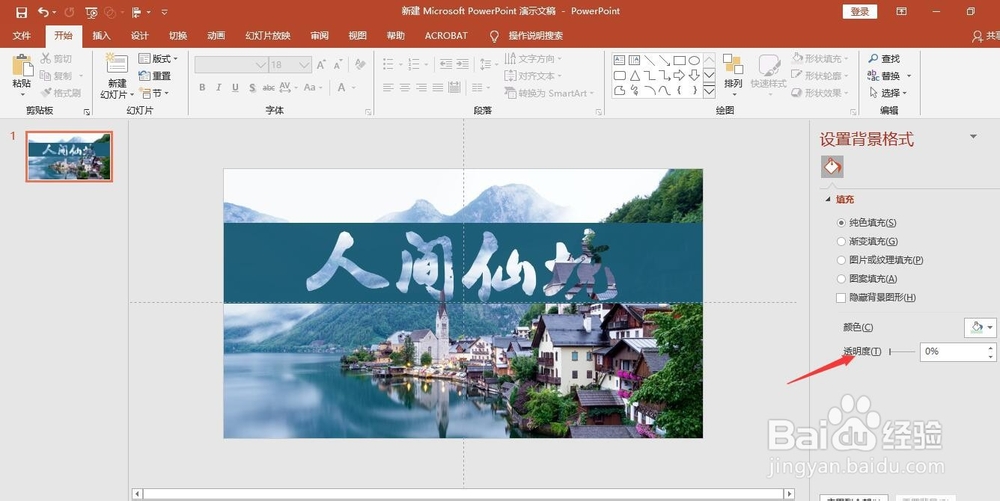Switch to 幻灯片放映 slideshow tab
This screenshot has height=501, width=1000.
tap(268, 36)
